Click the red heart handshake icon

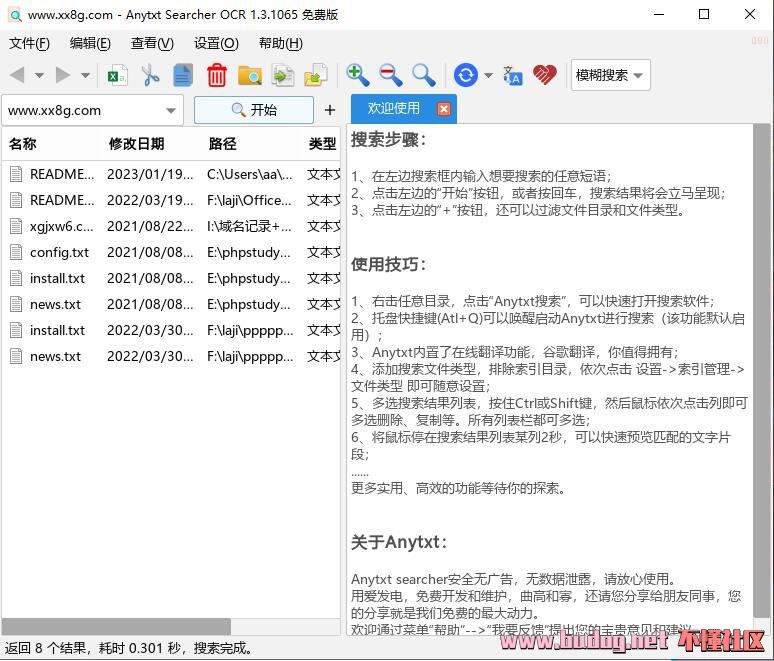(x=544, y=75)
